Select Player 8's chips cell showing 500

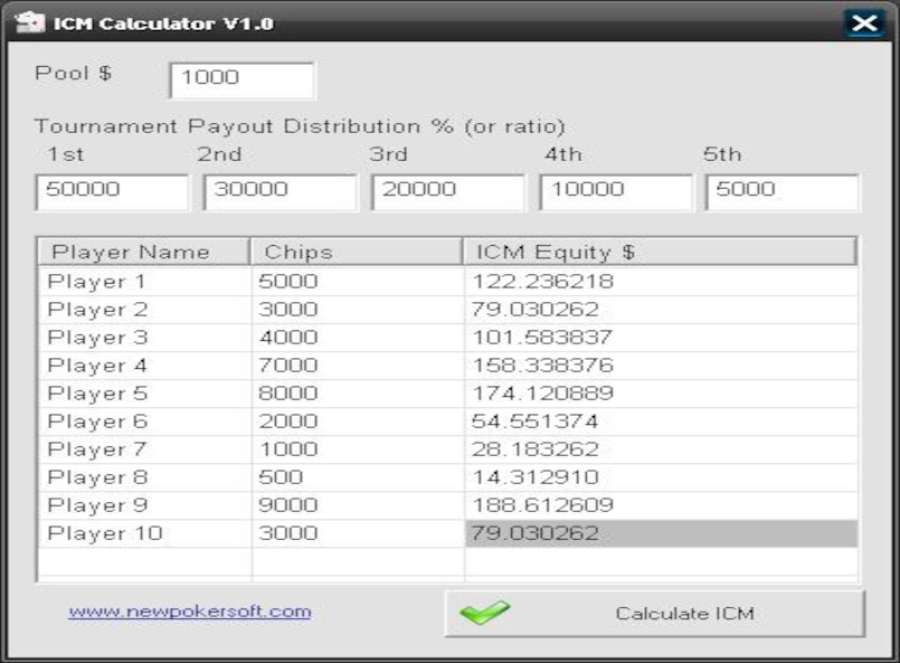pyautogui.click(x=357, y=478)
